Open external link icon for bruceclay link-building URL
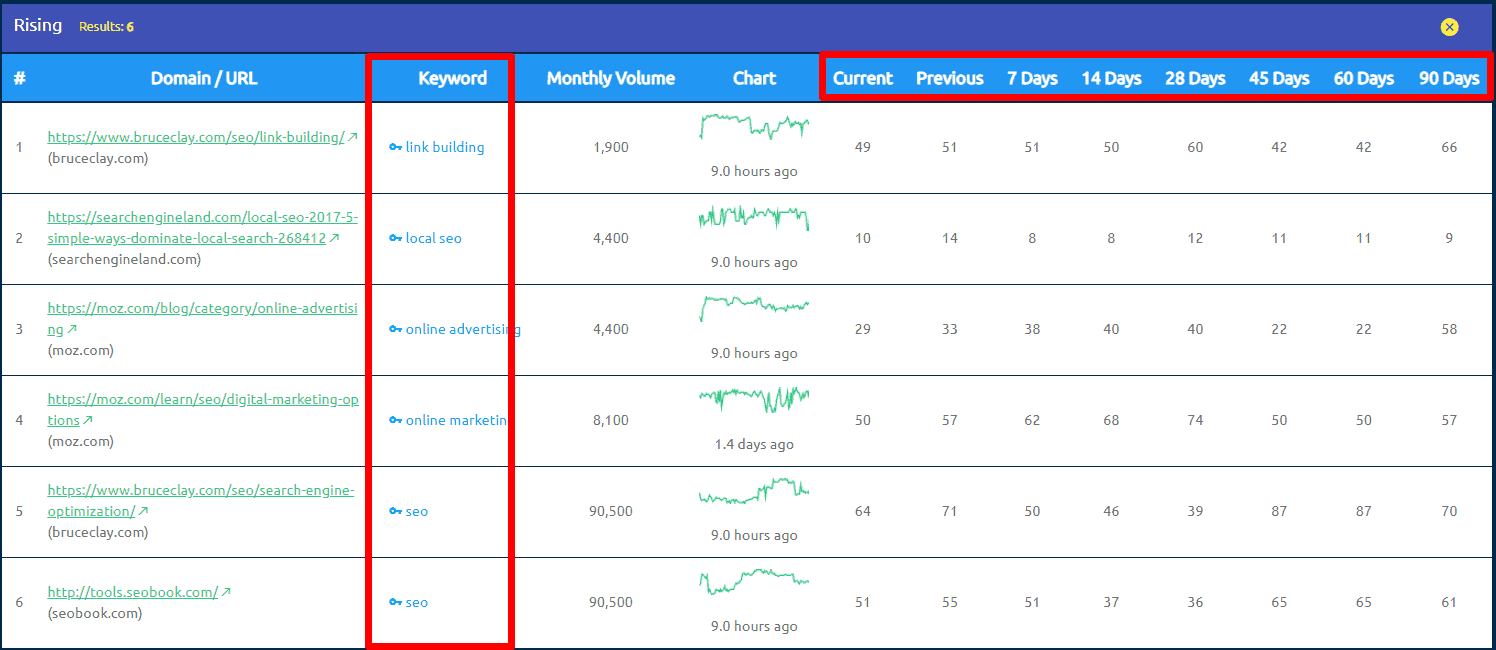 tap(352, 138)
